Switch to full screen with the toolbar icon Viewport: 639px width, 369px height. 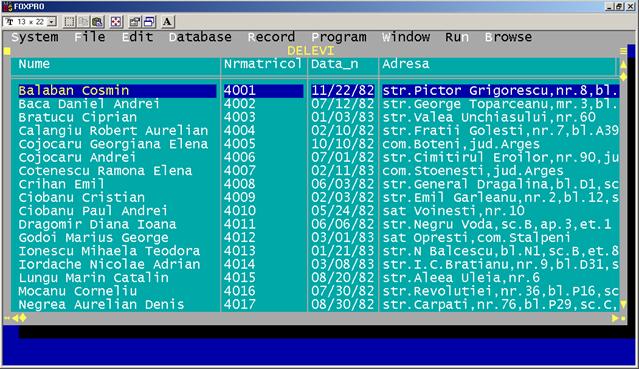pos(116,22)
